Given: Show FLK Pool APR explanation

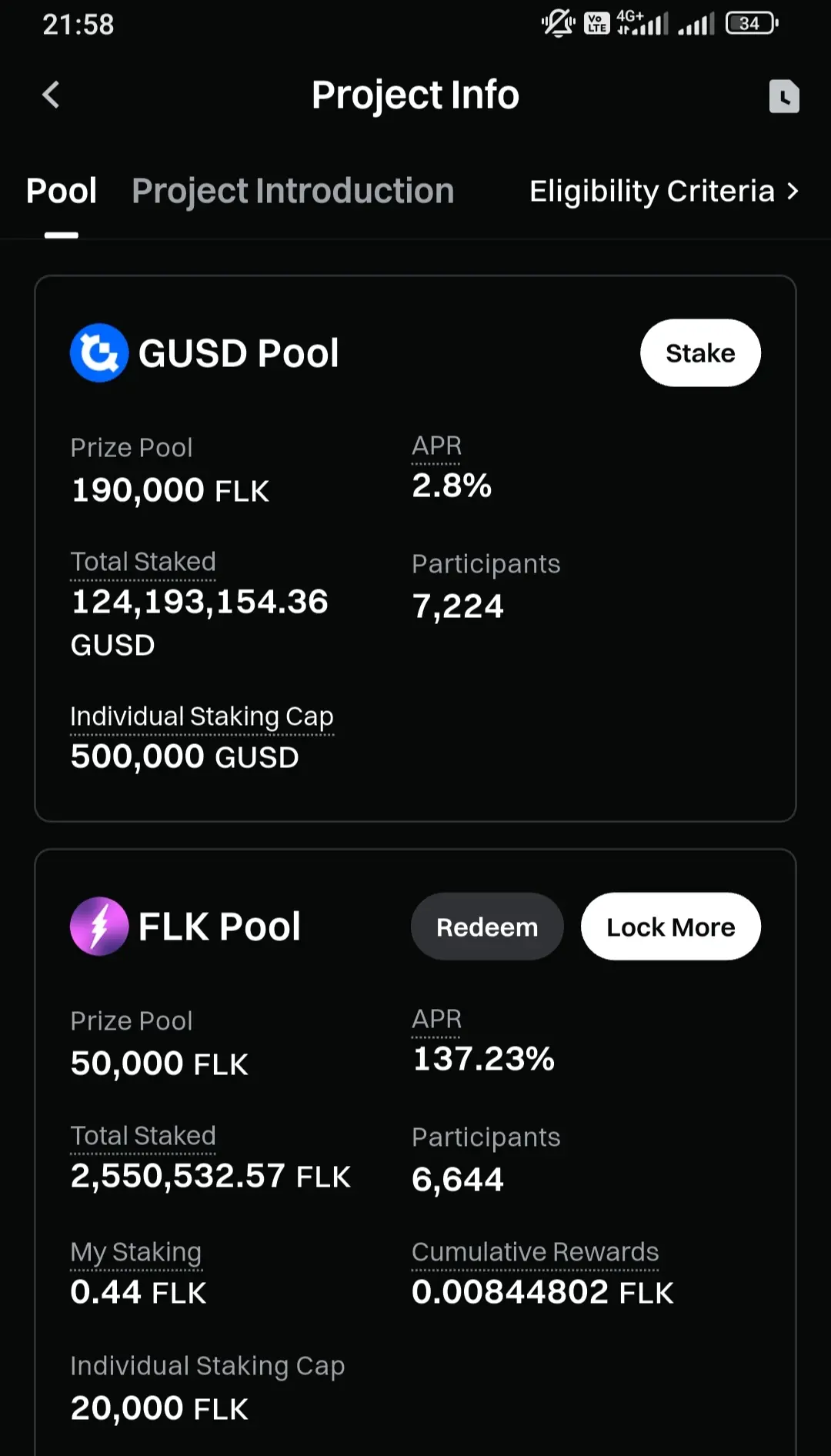Looking at the screenshot, I should point(436,1020).
